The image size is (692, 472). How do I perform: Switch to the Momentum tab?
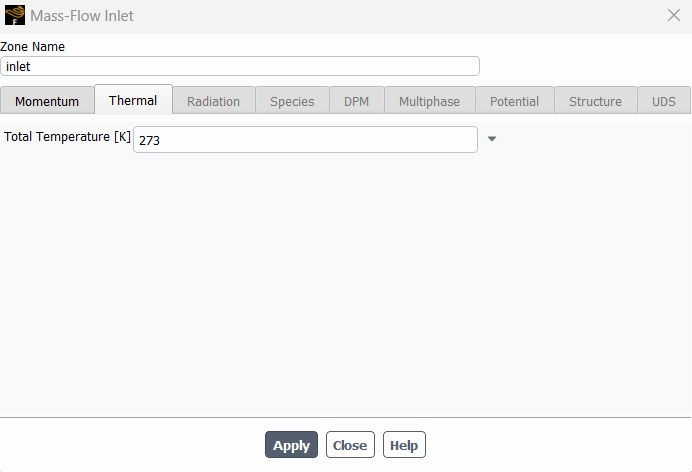(47, 101)
